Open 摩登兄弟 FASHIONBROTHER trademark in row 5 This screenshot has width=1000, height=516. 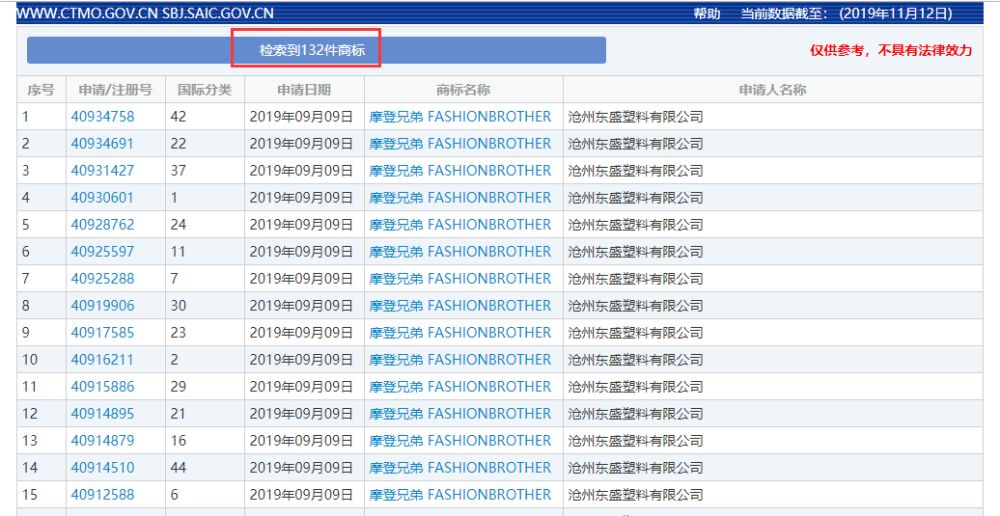(460, 225)
